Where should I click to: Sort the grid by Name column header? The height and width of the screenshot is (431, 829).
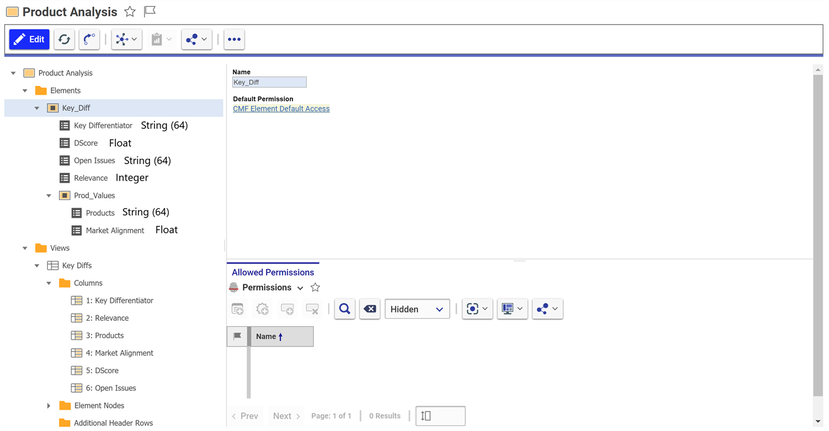[267, 337]
